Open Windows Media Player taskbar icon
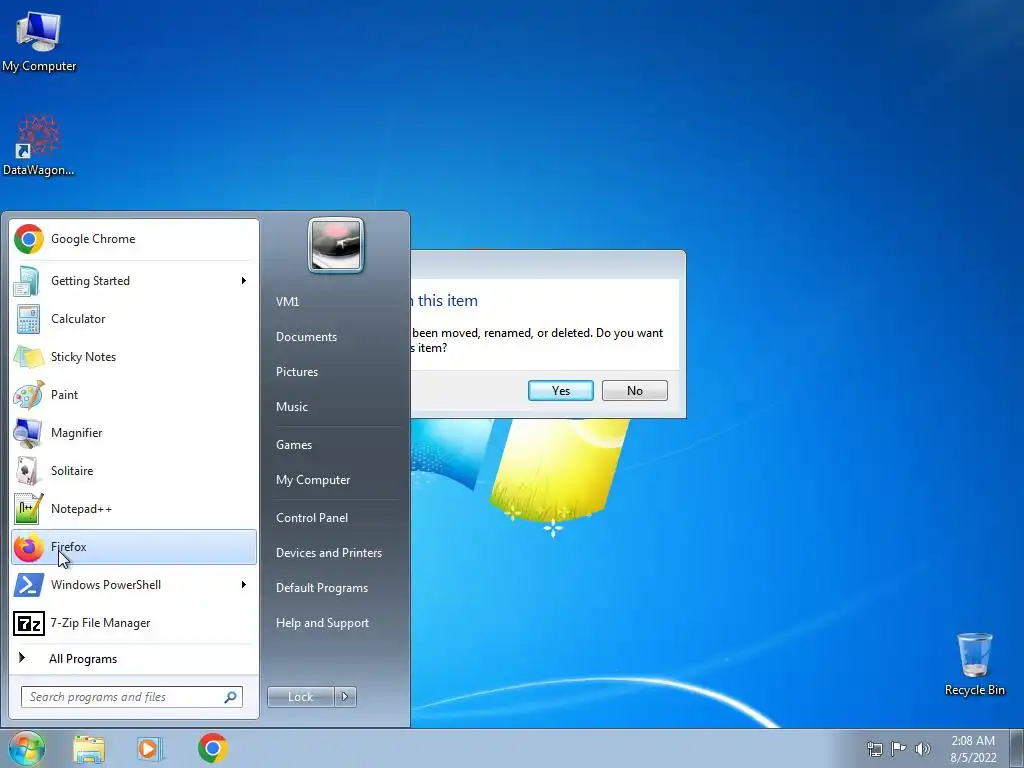The width and height of the screenshot is (1024, 768). (x=150, y=748)
